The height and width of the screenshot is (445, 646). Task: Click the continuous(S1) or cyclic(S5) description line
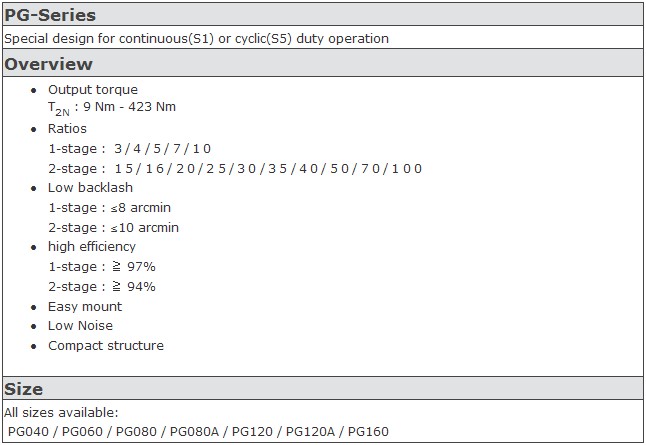point(197,39)
